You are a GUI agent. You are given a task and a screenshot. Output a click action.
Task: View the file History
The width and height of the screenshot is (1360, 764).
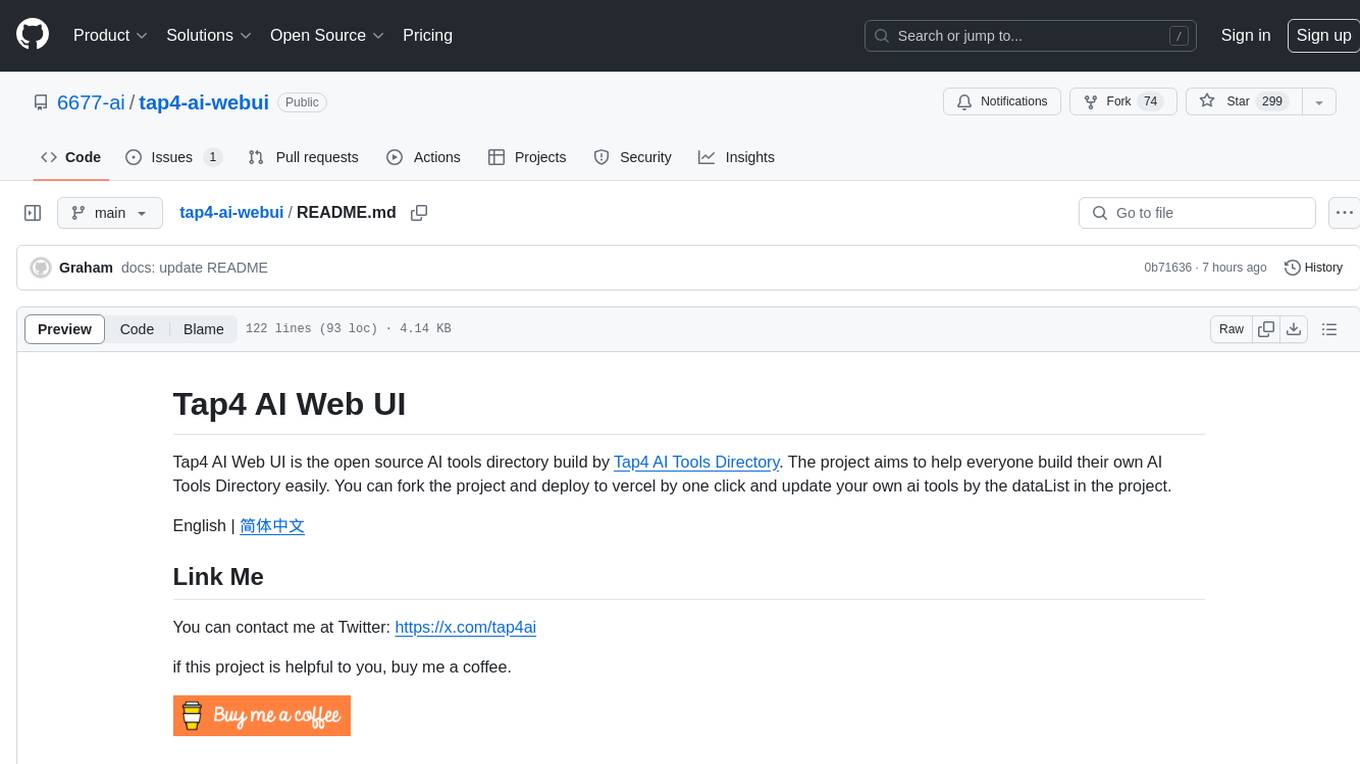coord(1313,268)
